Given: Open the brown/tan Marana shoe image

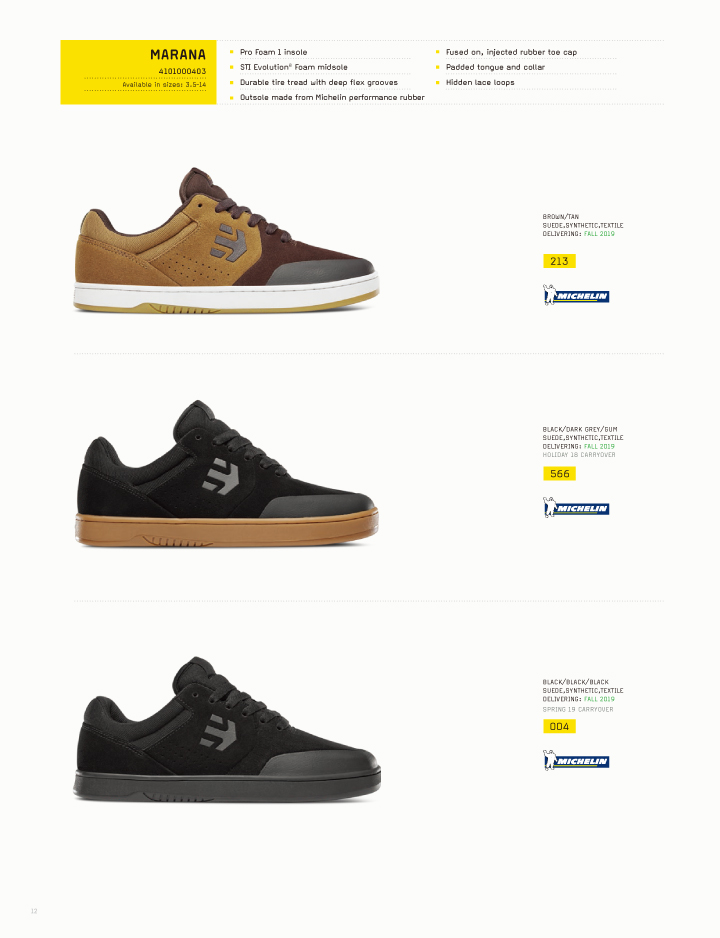Looking at the screenshot, I should pyautogui.click(x=227, y=240).
